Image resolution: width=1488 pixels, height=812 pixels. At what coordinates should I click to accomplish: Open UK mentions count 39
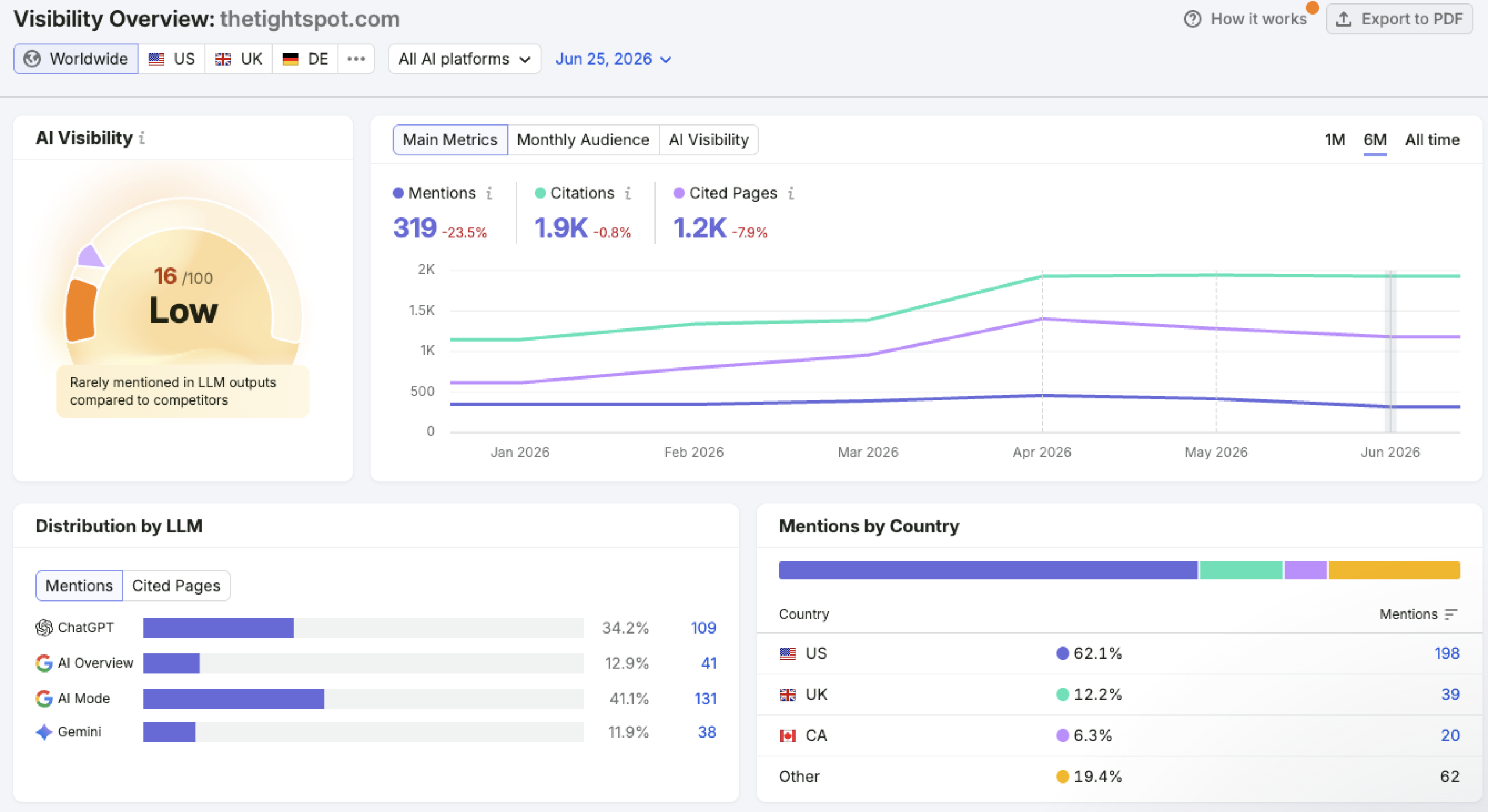1450,695
